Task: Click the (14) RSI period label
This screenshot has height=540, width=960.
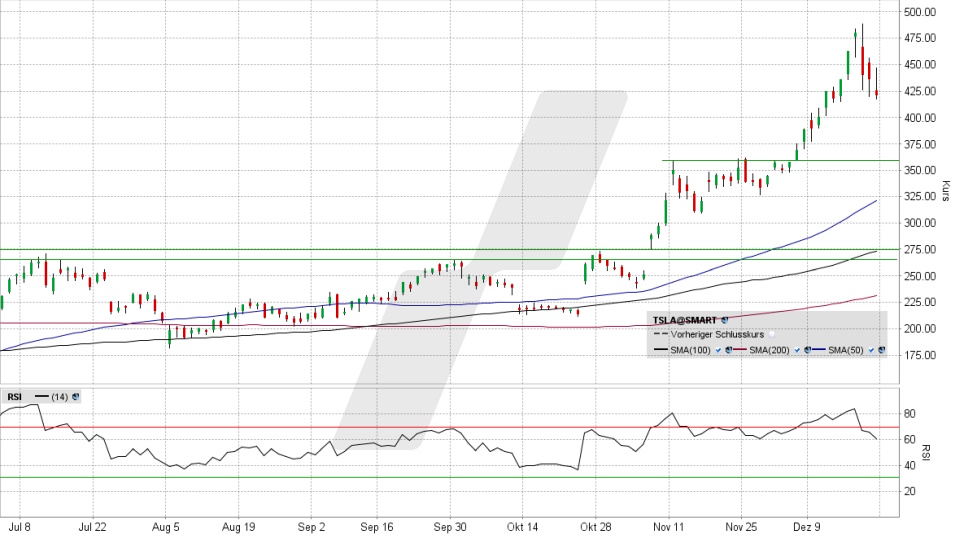Action: 59,397
